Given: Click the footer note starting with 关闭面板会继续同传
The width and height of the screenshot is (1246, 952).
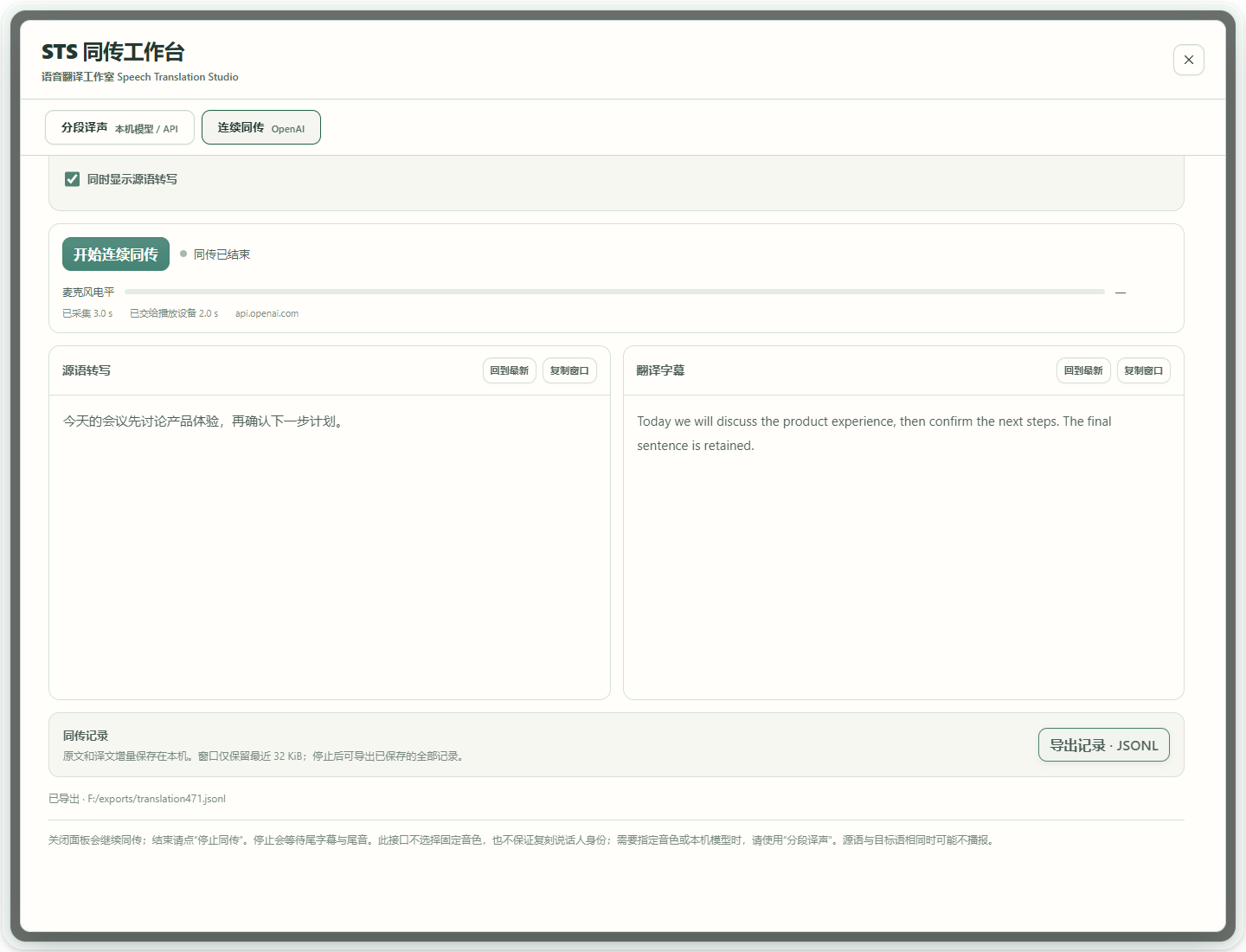Looking at the screenshot, I should pyautogui.click(x=523, y=839).
